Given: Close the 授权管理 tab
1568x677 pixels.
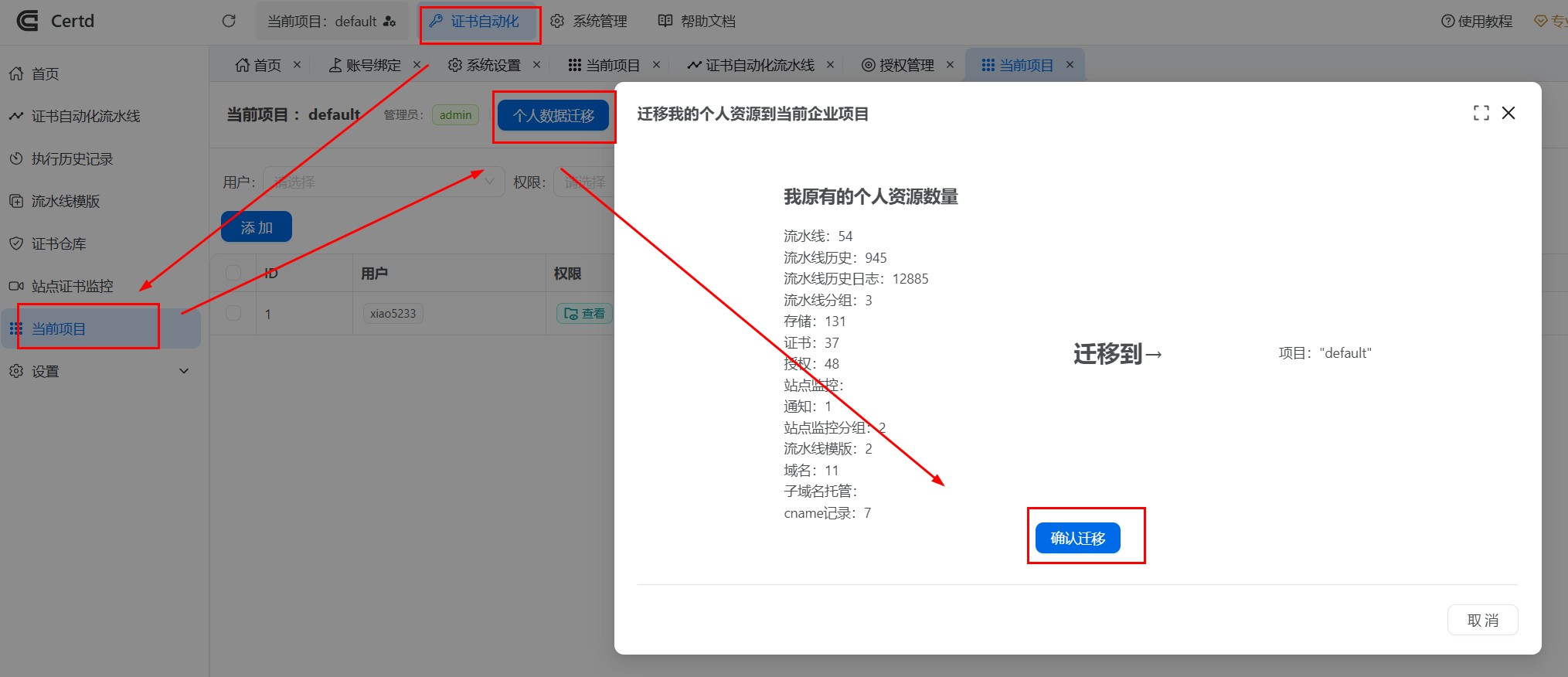Looking at the screenshot, I should [950, 65].
